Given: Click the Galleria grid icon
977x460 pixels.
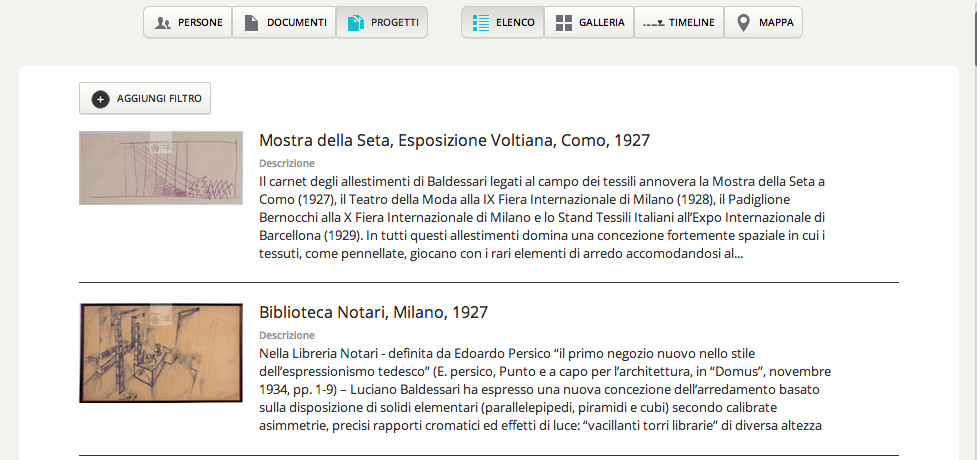Looking at the screenshot, I should point(564,22).
